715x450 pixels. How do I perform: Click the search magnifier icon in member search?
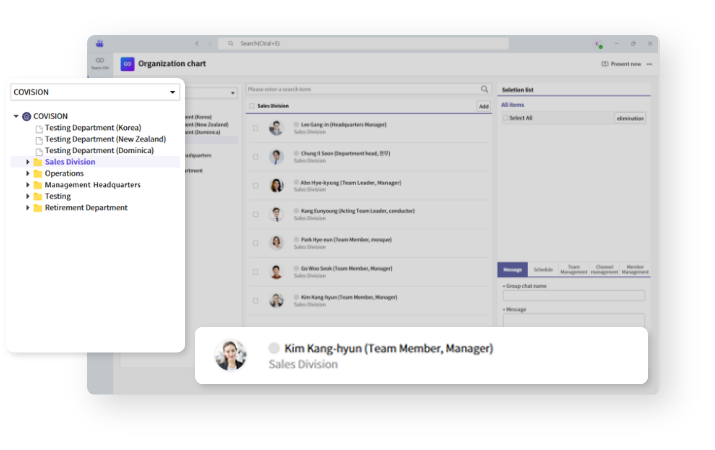coord(485,89)
